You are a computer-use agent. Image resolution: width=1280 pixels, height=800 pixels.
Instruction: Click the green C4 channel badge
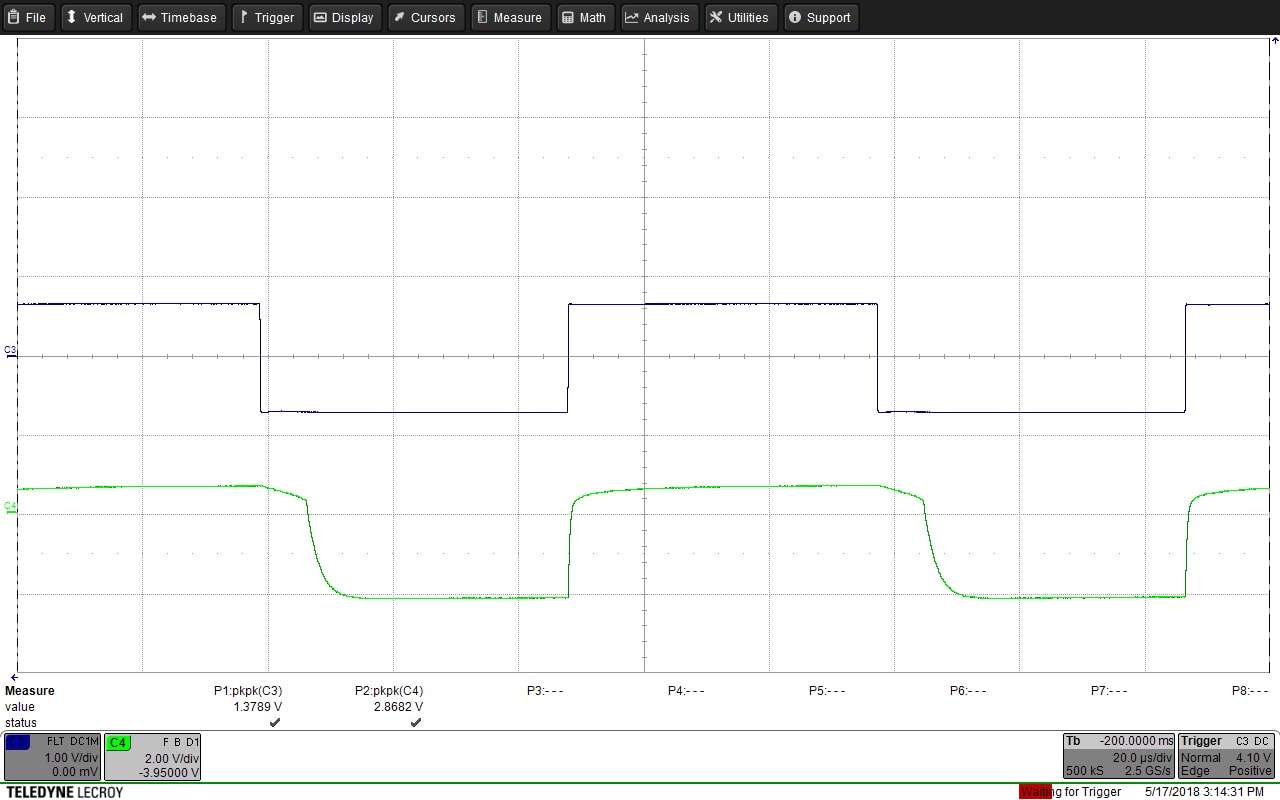point(118,742)
